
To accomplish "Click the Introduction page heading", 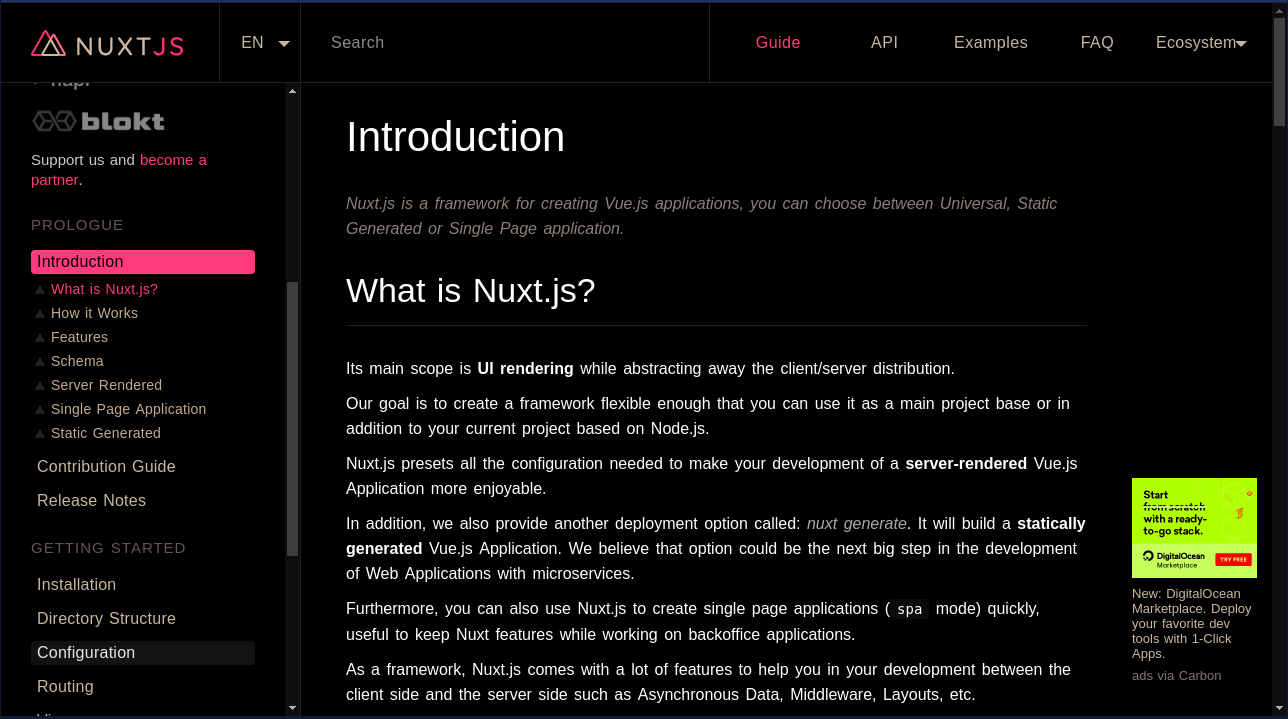I will (x=455, y=137).
